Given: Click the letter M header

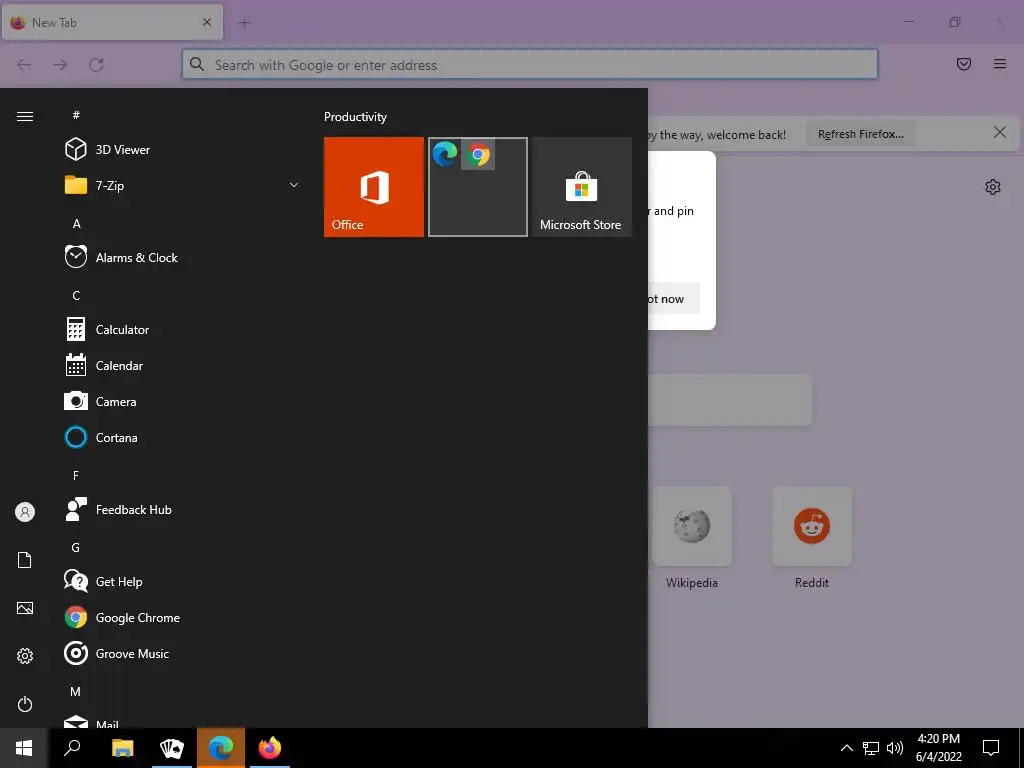Looking at the screenshot, I should (x=76, y=691).
